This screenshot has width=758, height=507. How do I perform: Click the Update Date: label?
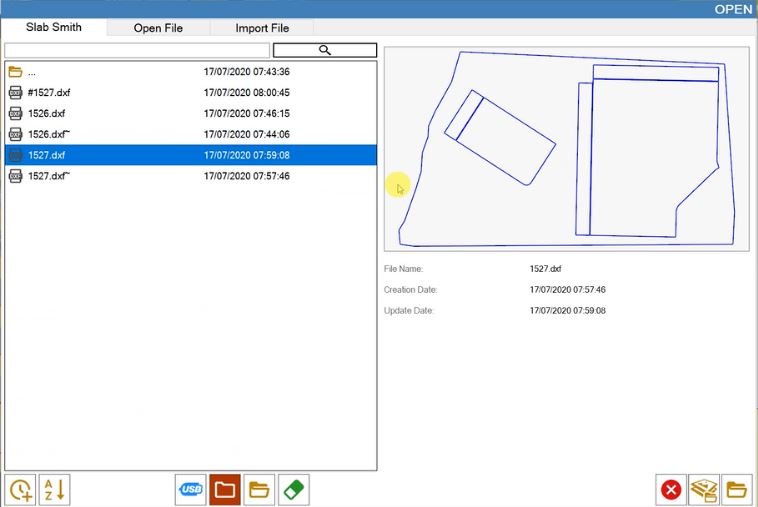(x=408, y=311)
